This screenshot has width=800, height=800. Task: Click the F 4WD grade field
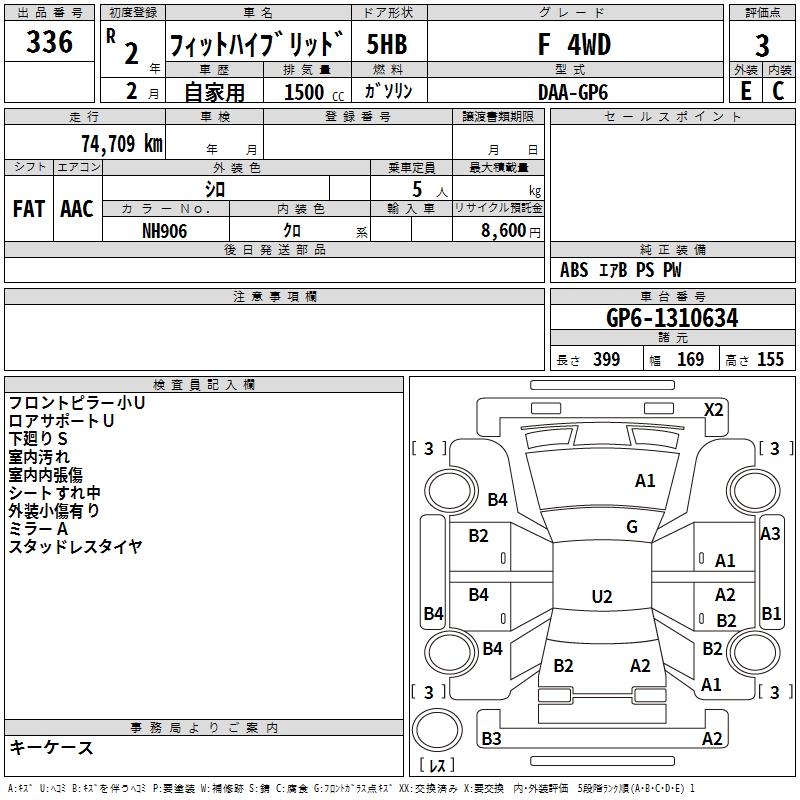(574, 44)
